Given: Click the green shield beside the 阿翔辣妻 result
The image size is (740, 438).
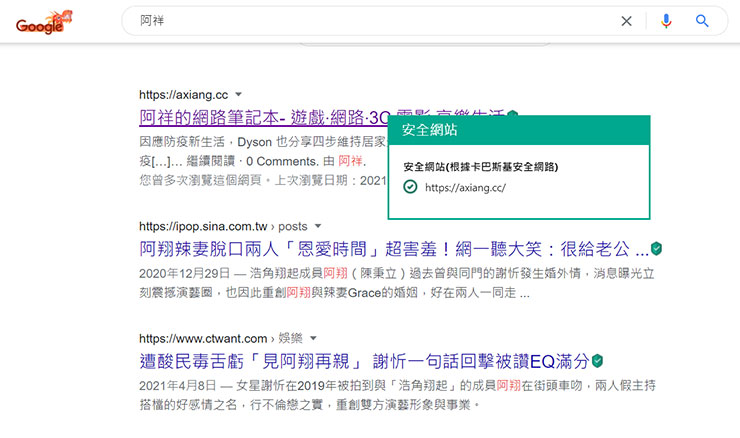Looking at the screenshot, I should pos(657,248).
